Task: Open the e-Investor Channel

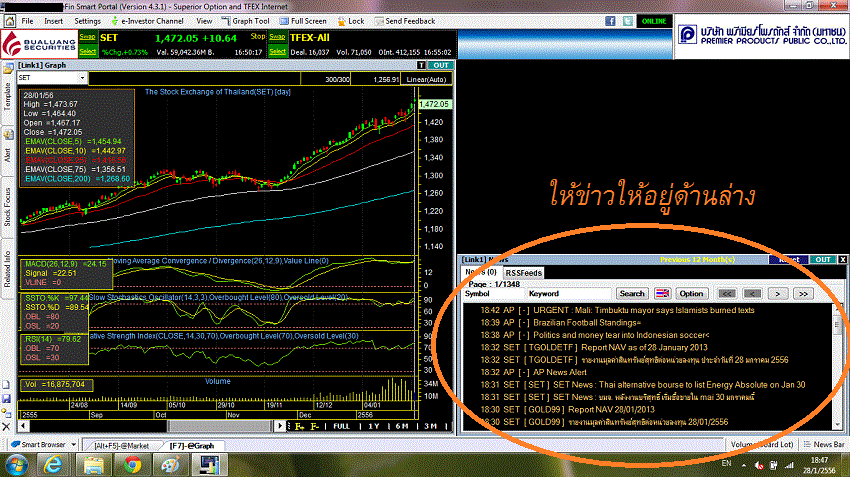Action: 147,21
